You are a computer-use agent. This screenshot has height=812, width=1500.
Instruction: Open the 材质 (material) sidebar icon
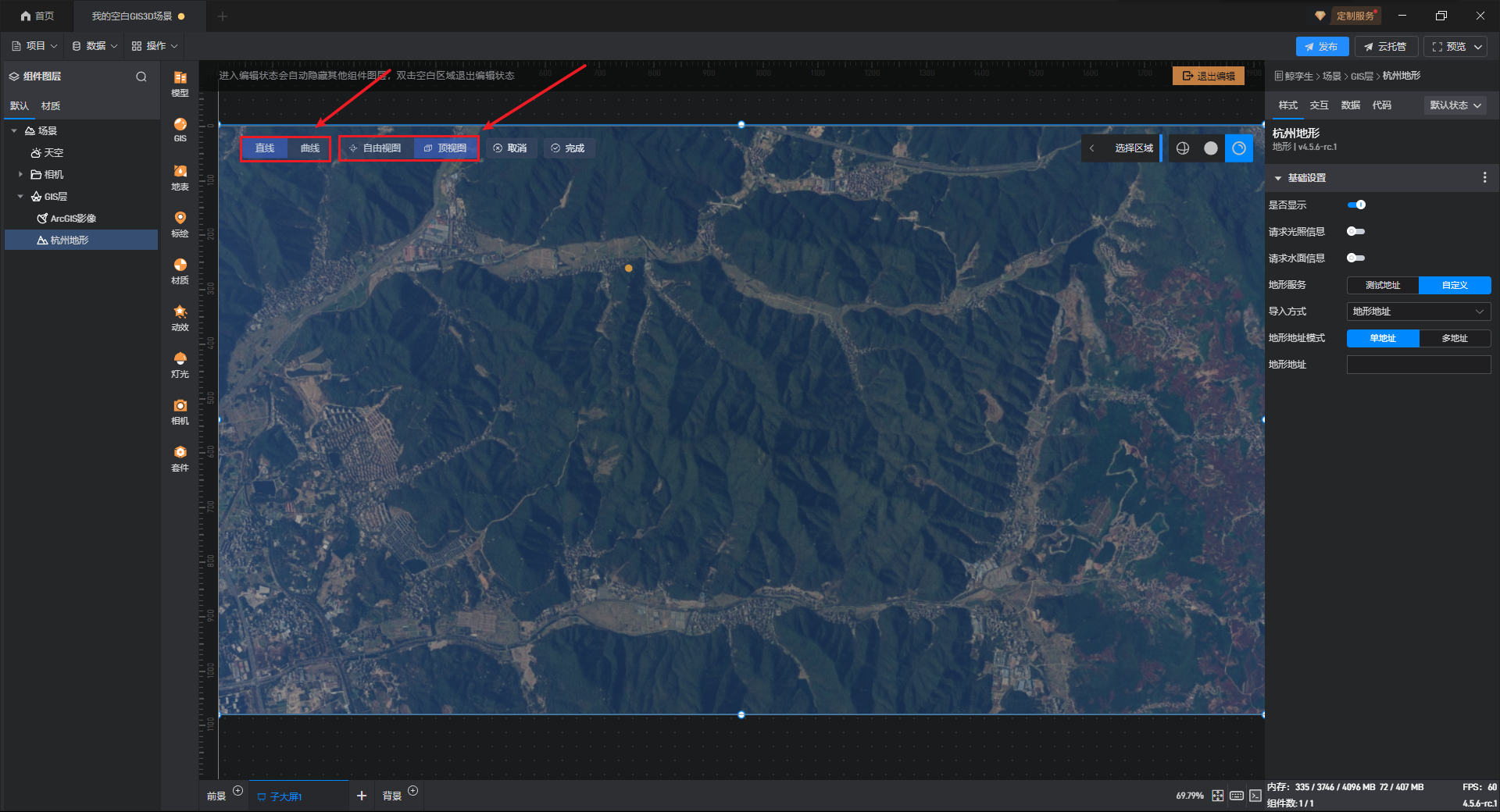180,270
